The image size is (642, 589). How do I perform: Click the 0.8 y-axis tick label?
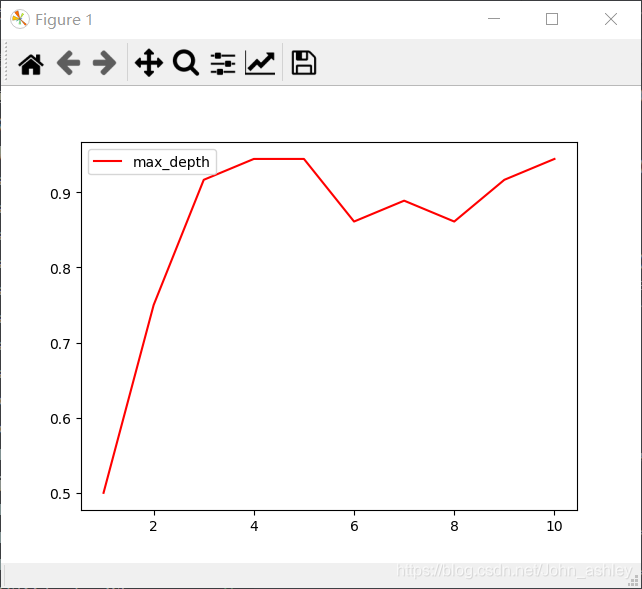pyautogui.click(x=60, y=269)
